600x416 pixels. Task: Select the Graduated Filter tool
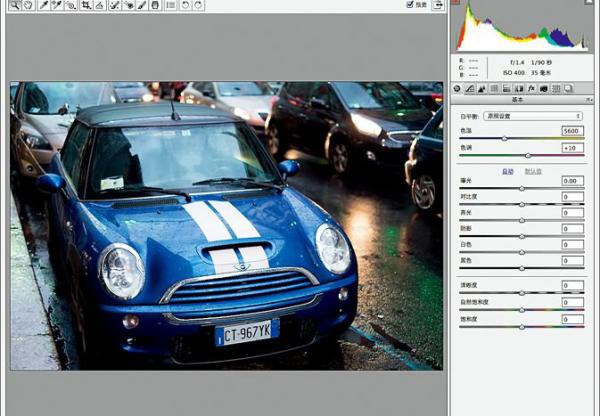pos(155,5)
